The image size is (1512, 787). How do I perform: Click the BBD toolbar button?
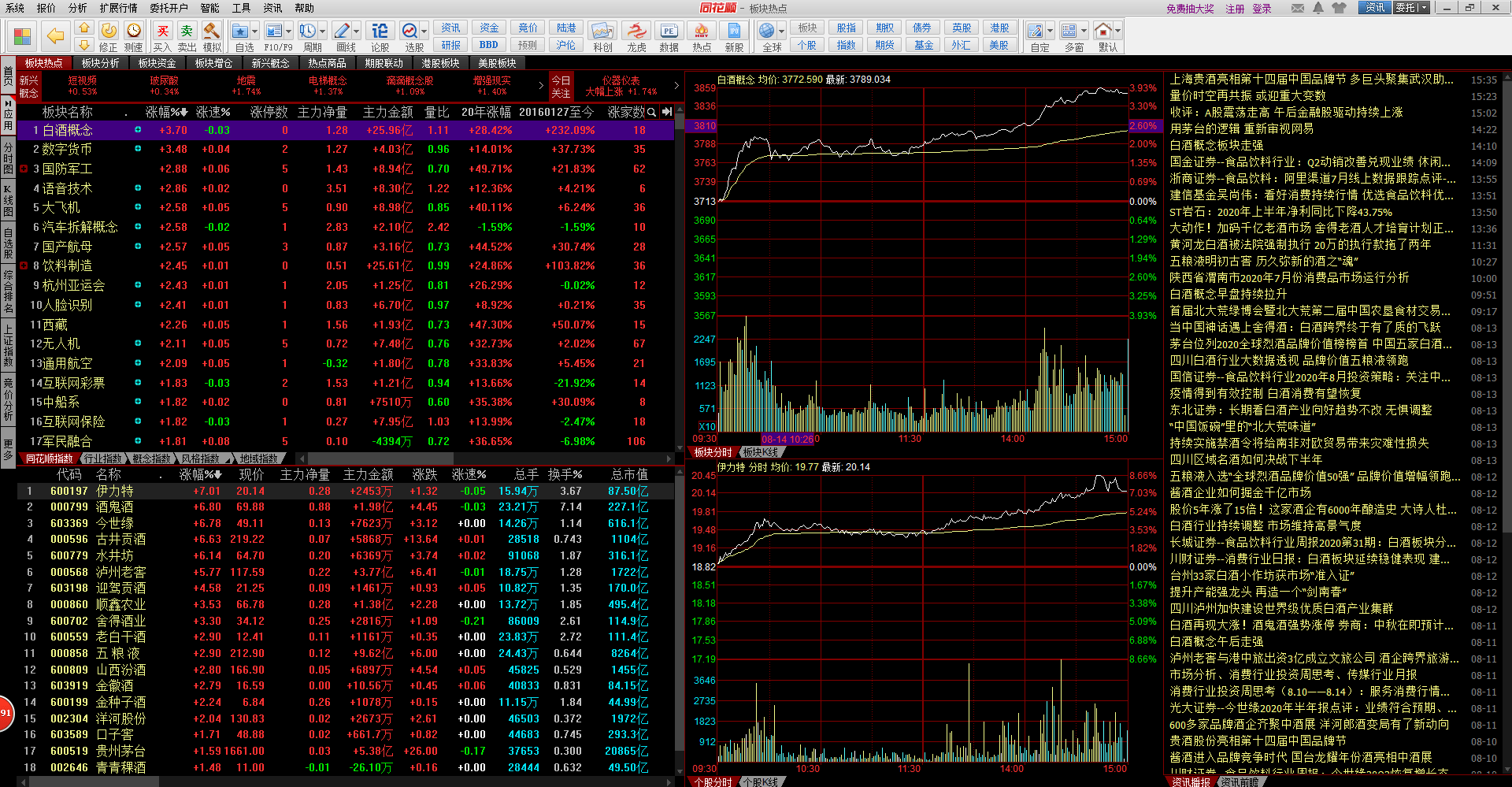(488, 45)
